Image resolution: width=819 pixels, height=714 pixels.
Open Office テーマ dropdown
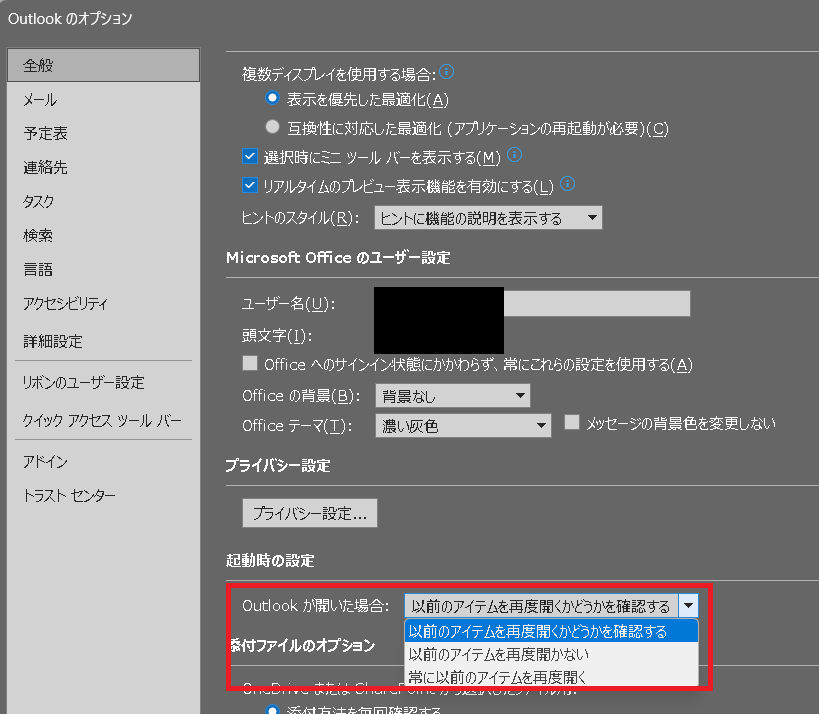pos(463,426)
